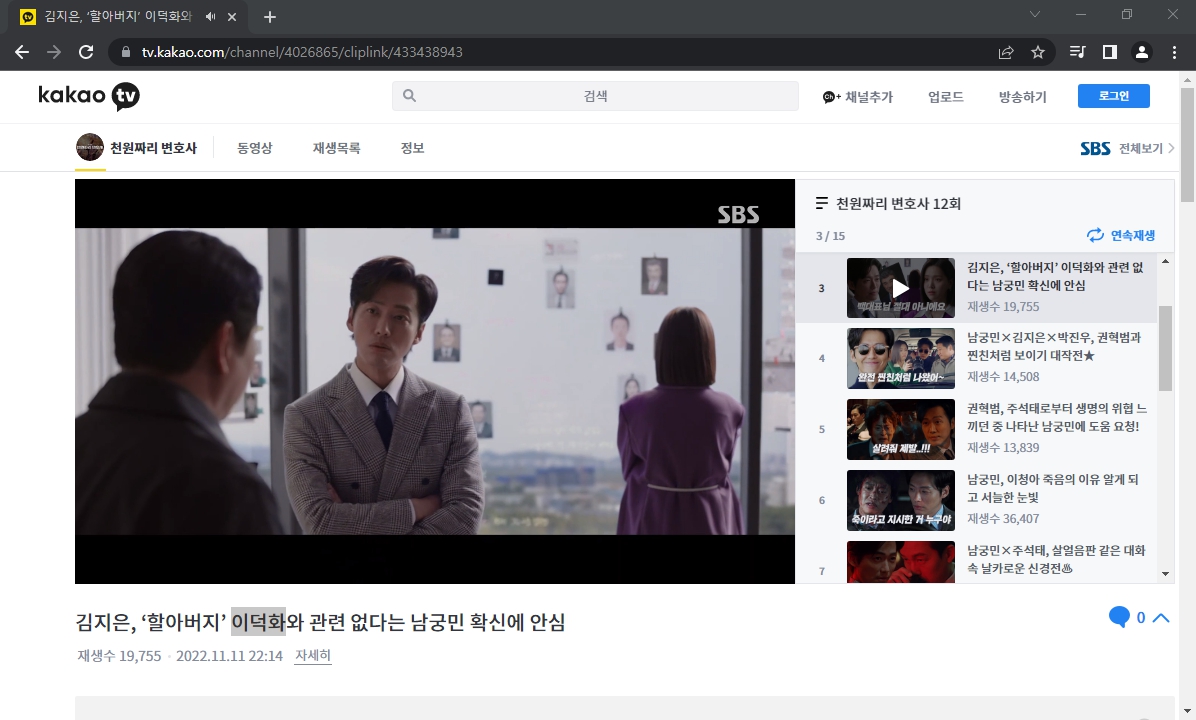Click the main video title text
This screenshot has width=1196, height=720.
(x=320, y=622)
